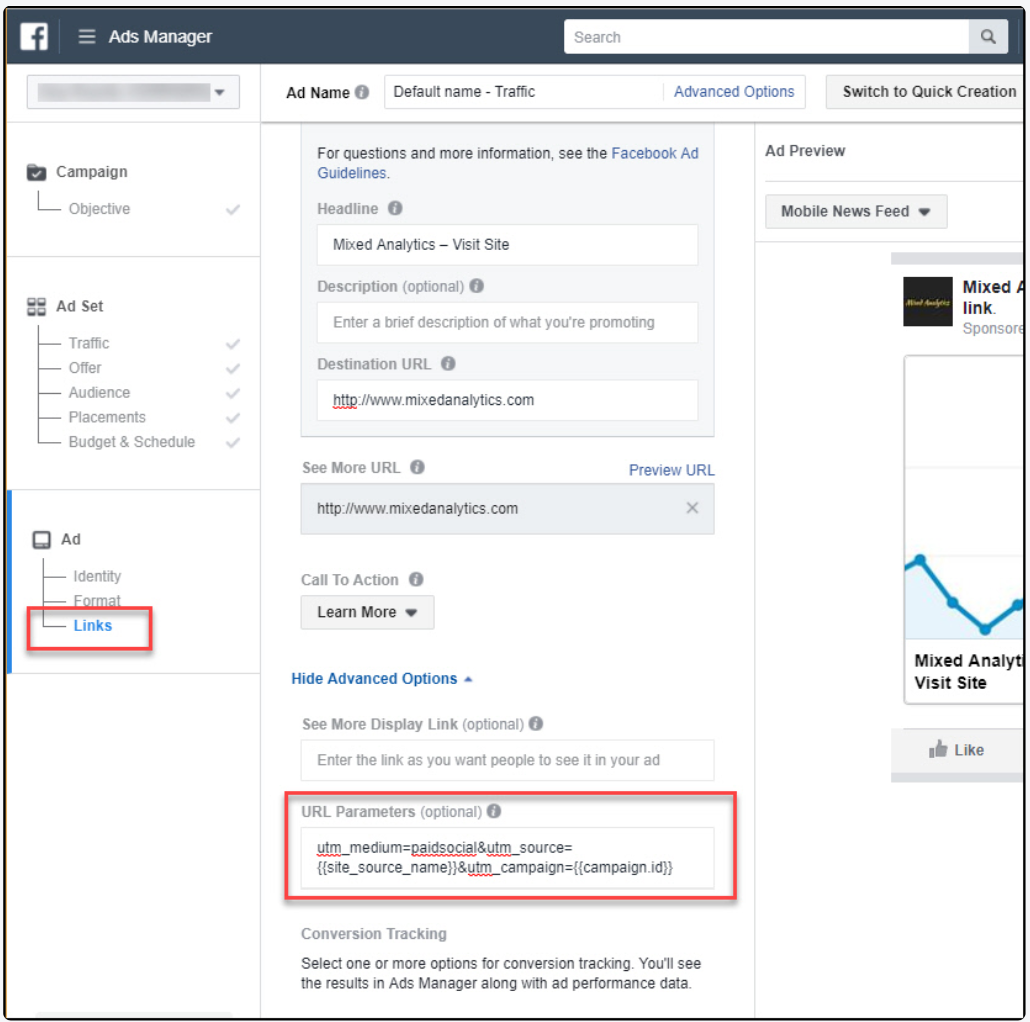Click the Campaign section heading
Screen dimensions: 1030x1022
[91, 172]
